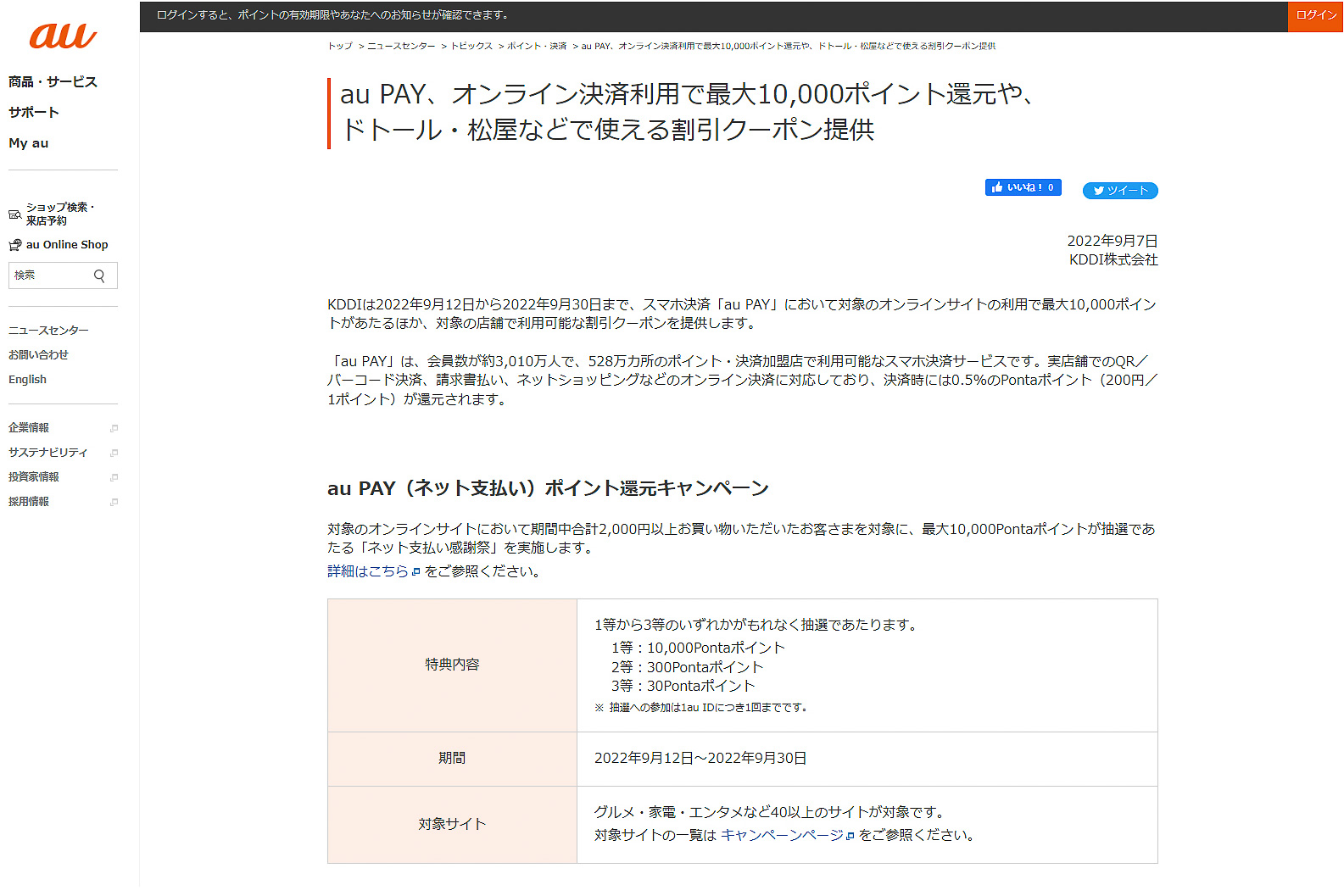Click 2等：300Pontaポイント text
This screenshot has width=1344, height=896.
[687, 667]
